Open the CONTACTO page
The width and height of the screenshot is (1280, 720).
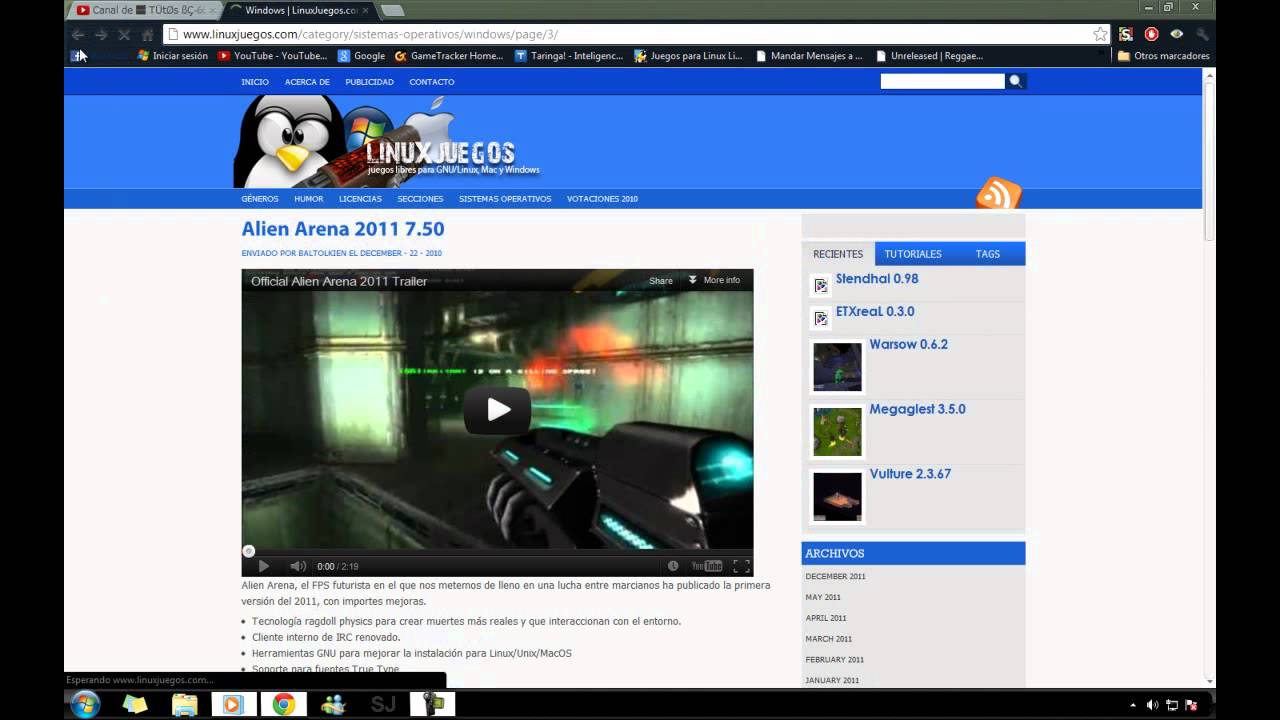coord(432,82)
